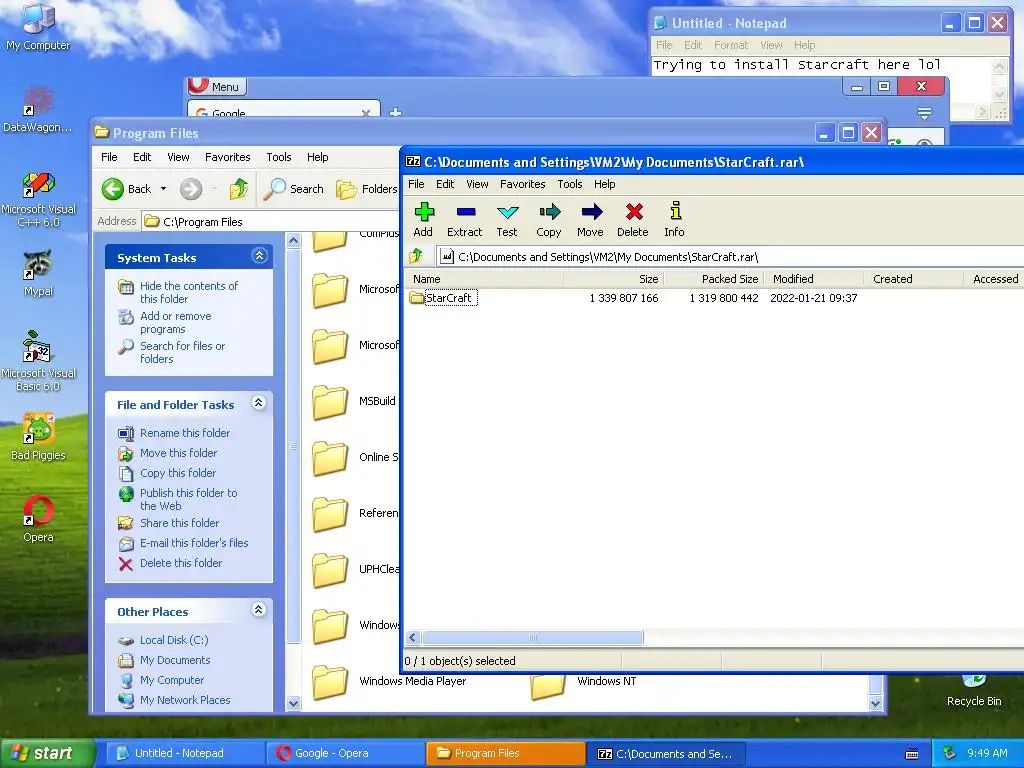Open My Network Places link
Viewport: 1024px width, 768px height.
pyautogui.click(x=185, y=700)
